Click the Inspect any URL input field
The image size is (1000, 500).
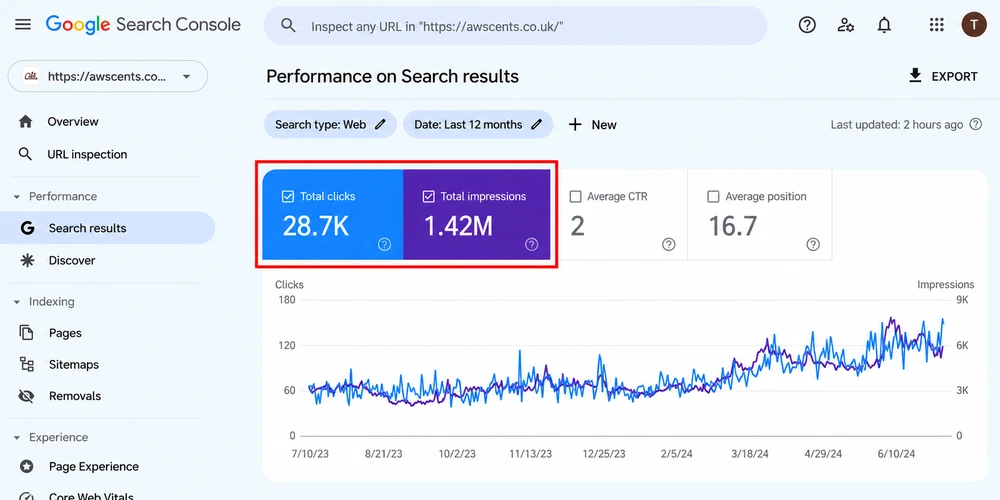(515, 26)
